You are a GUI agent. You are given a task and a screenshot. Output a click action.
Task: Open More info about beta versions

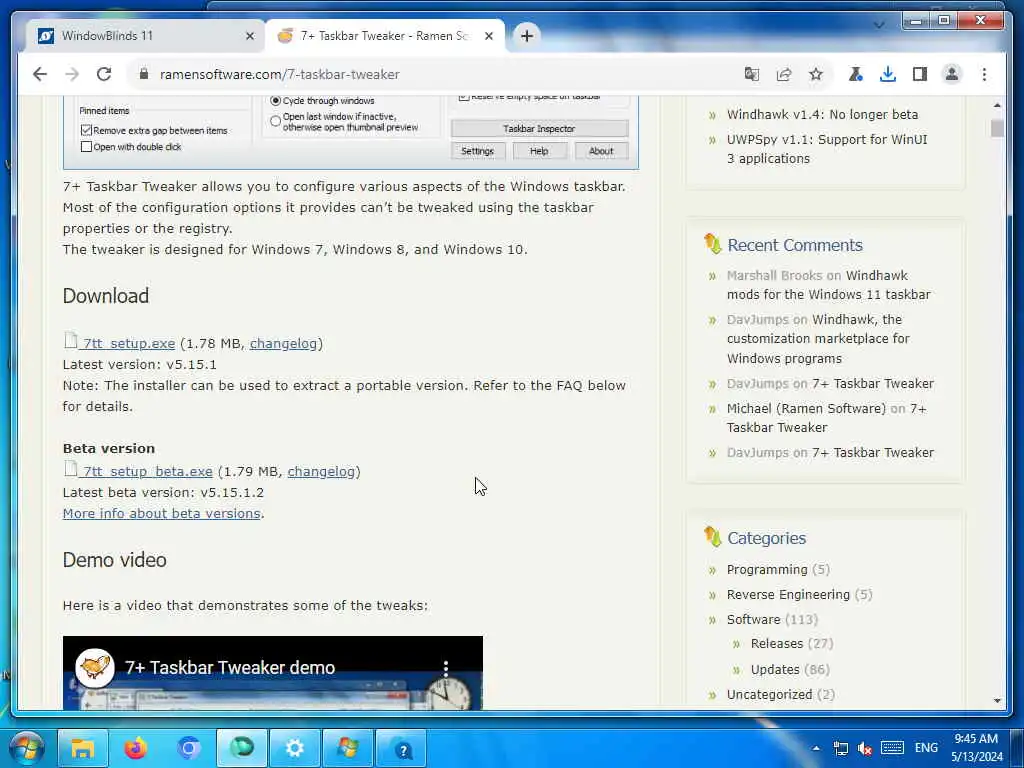[161, 513]
